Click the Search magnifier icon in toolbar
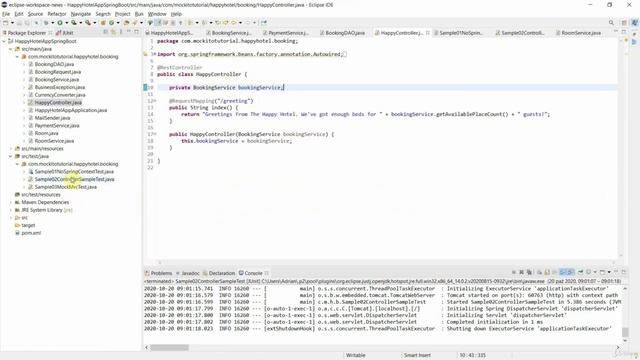Image resolution: width=640 pixels, height=360 pixels. coord(611,23)
